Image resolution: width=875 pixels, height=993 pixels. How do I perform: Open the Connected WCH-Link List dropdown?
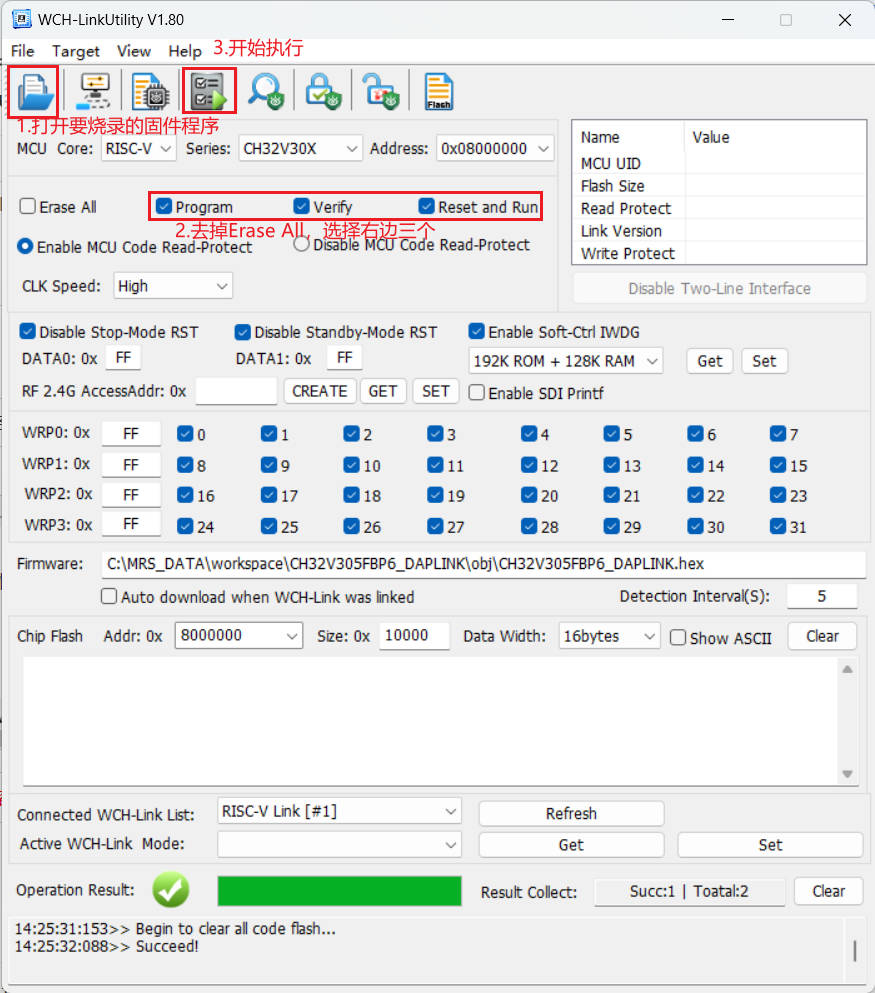tap(339, 811)
